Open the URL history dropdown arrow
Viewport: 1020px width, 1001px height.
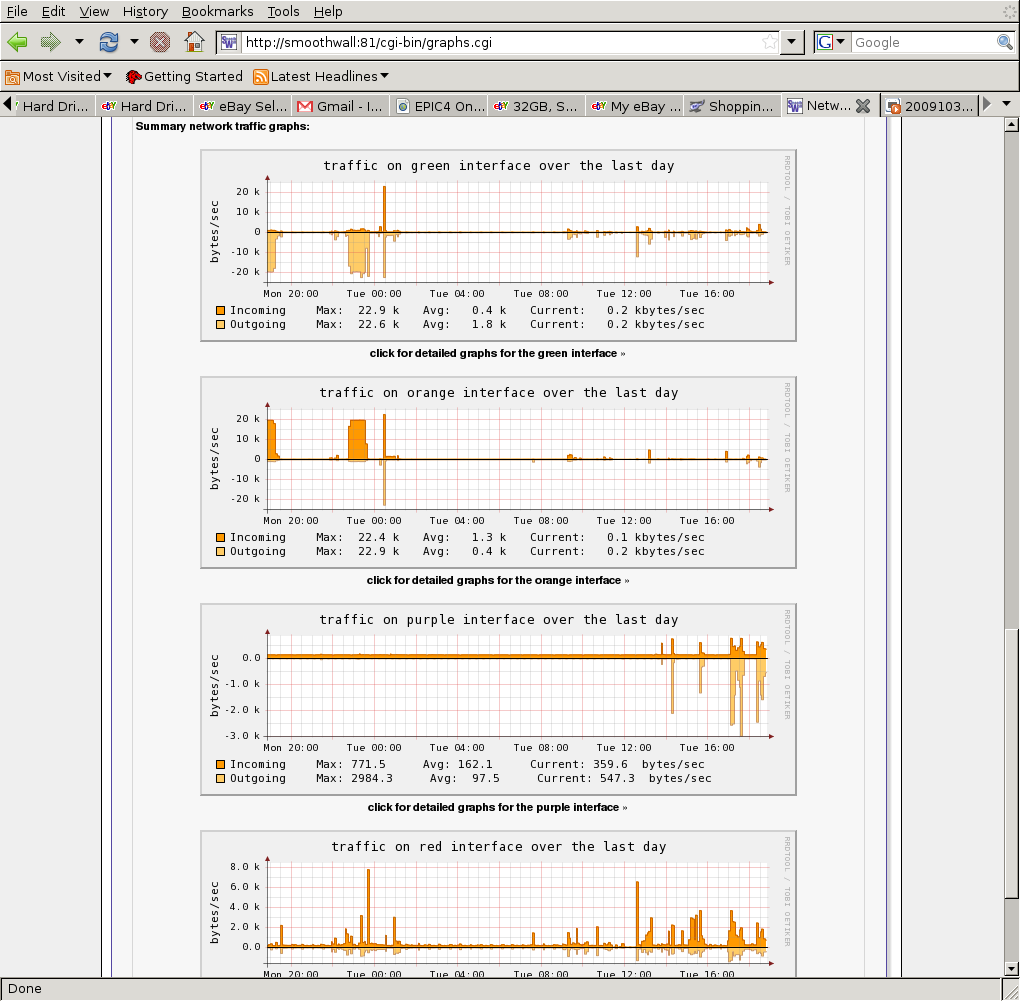click(792, 42)
